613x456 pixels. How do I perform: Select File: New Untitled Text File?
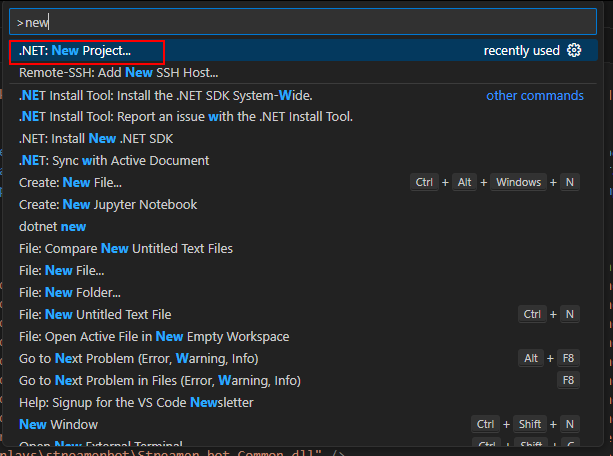coord(95,315)
